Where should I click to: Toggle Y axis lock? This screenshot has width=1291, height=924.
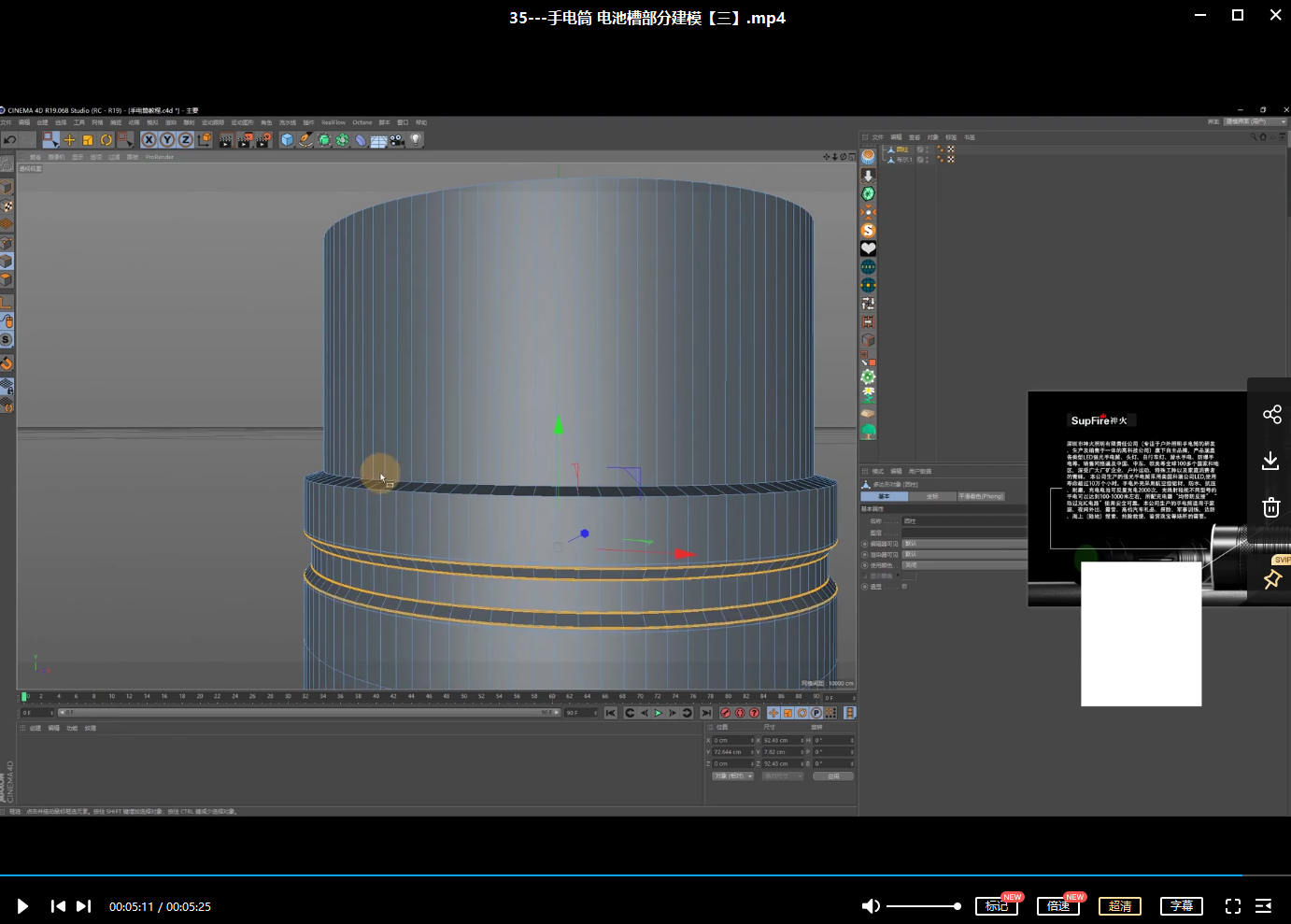tap(167, 140)
